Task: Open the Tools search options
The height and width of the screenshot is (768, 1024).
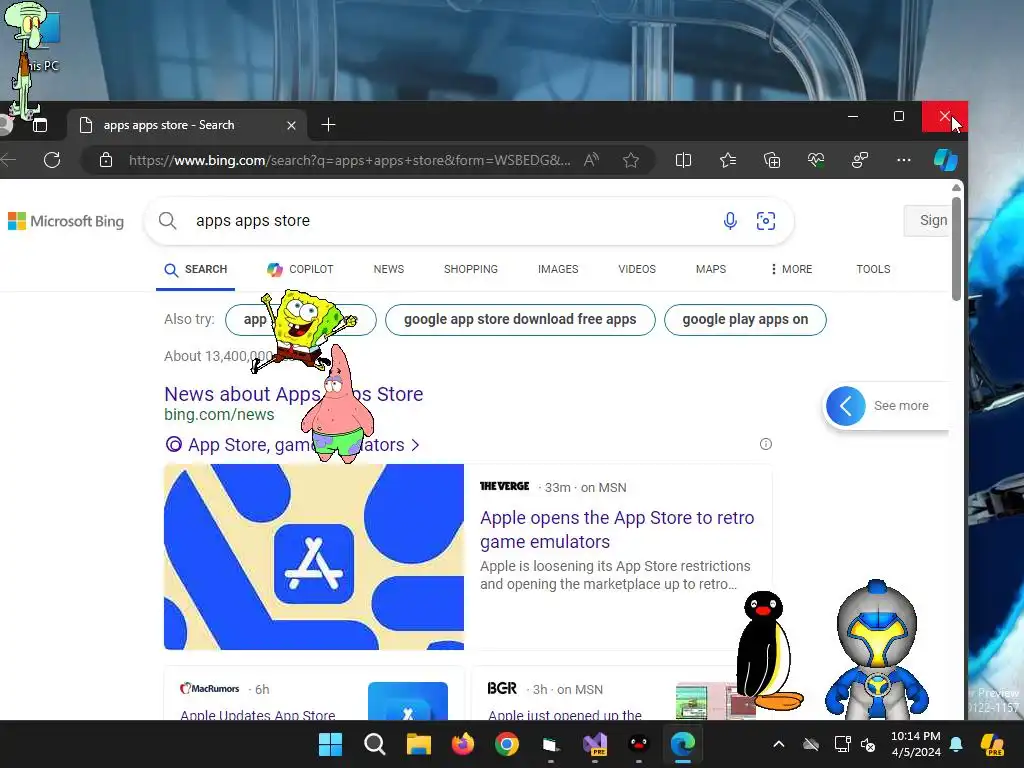Action: (873, 269)
